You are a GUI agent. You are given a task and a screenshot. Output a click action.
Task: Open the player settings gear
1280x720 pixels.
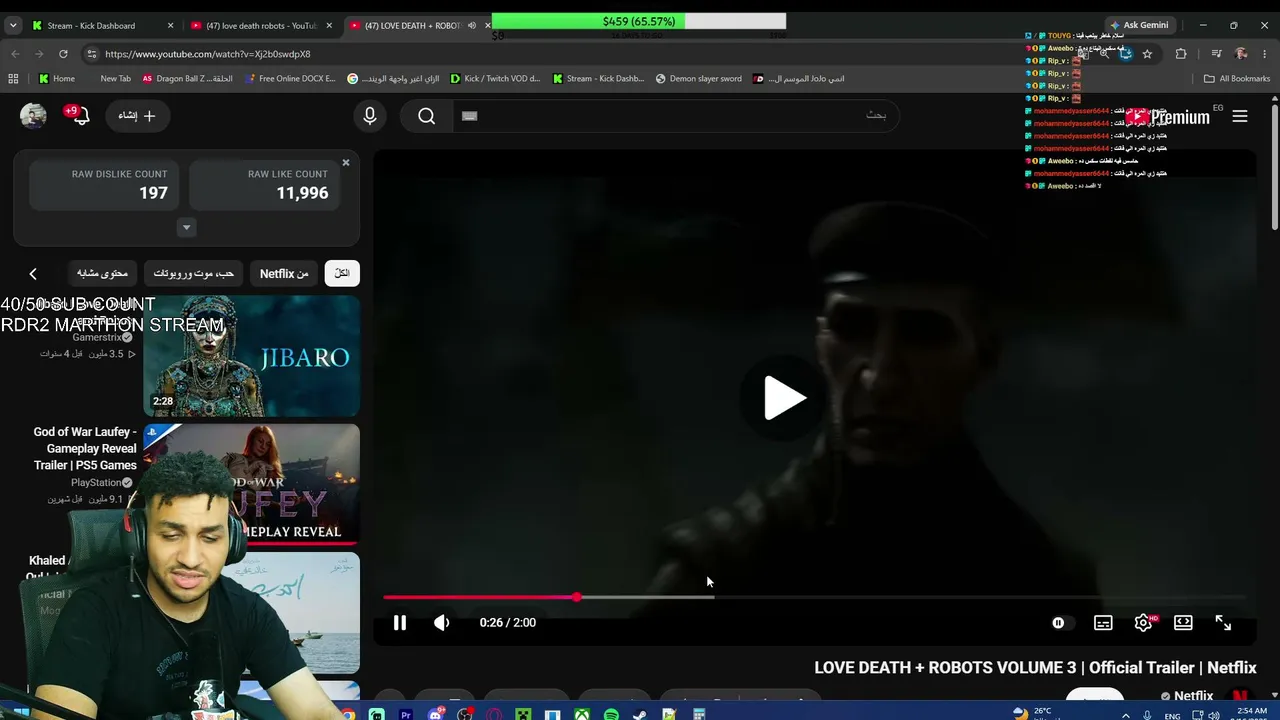[1143, 623]
